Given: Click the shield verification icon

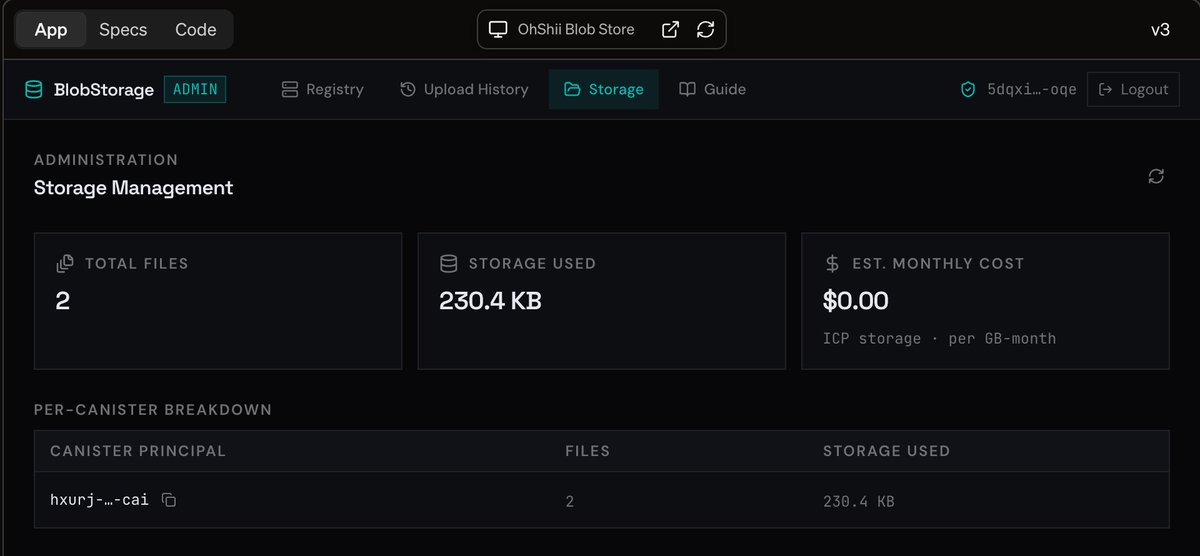Looking at the screenshot, I should pos(968,89).
